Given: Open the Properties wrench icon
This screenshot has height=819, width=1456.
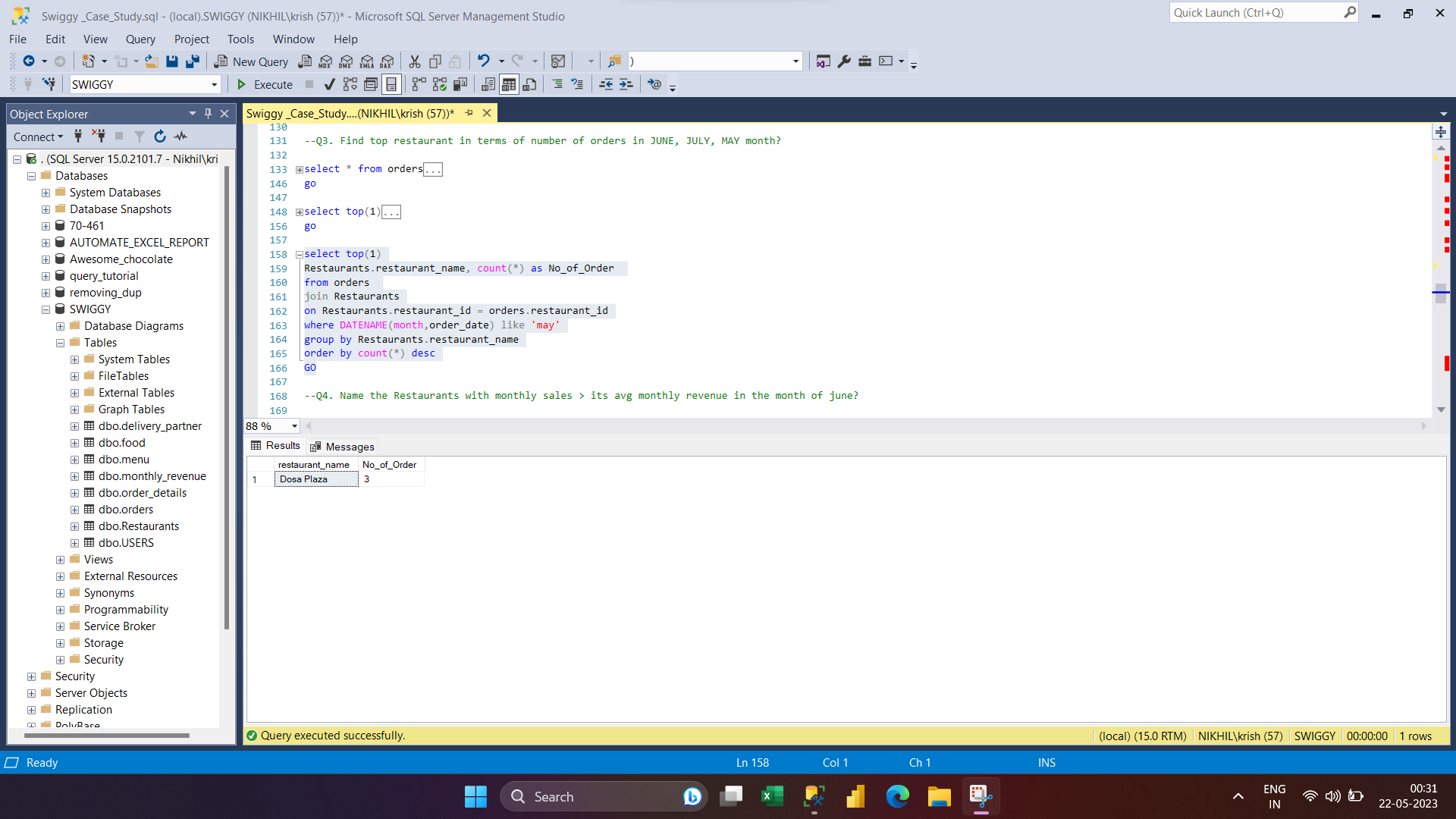Looking at the screenshot, I should [x=844, y=61].
